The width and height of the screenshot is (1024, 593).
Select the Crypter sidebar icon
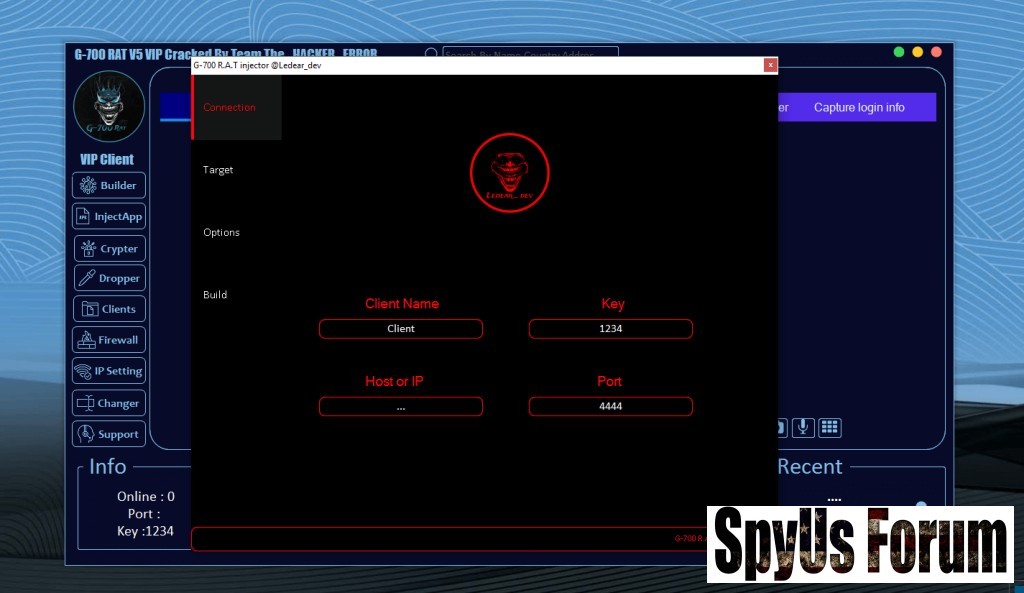[x=86, y=249]
